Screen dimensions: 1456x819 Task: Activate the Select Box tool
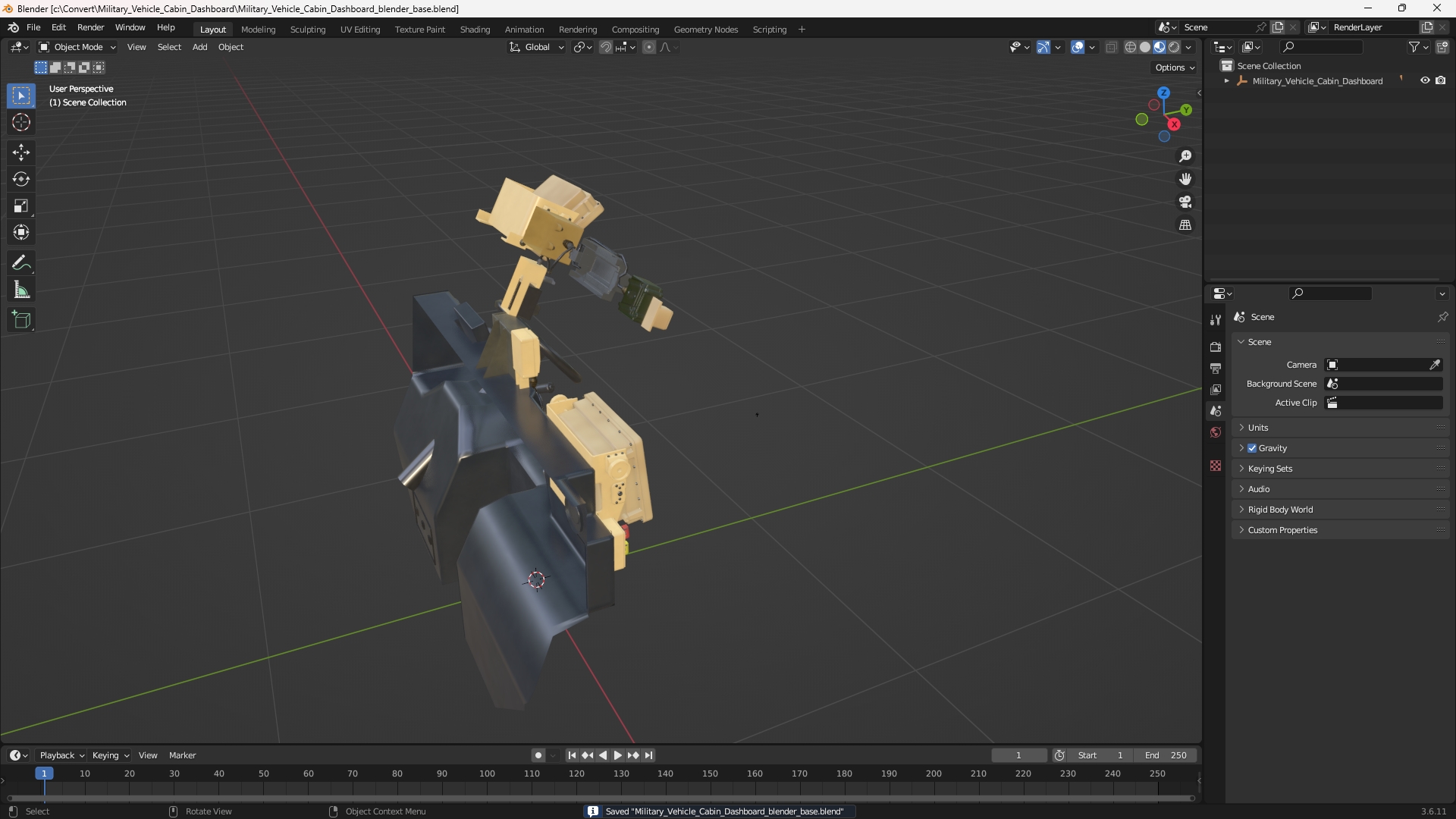coord(21,96)
